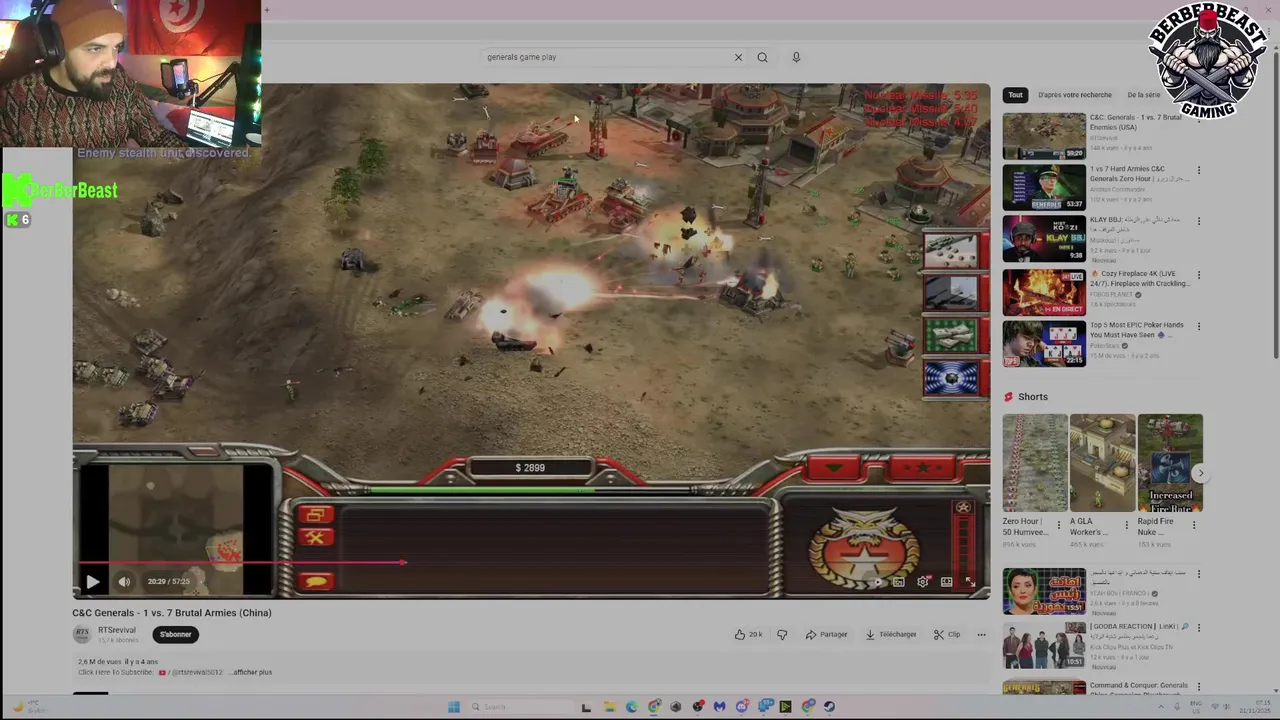
Task: Open the KLAY BBJ video thumbnail
Action: [1044, 238]
